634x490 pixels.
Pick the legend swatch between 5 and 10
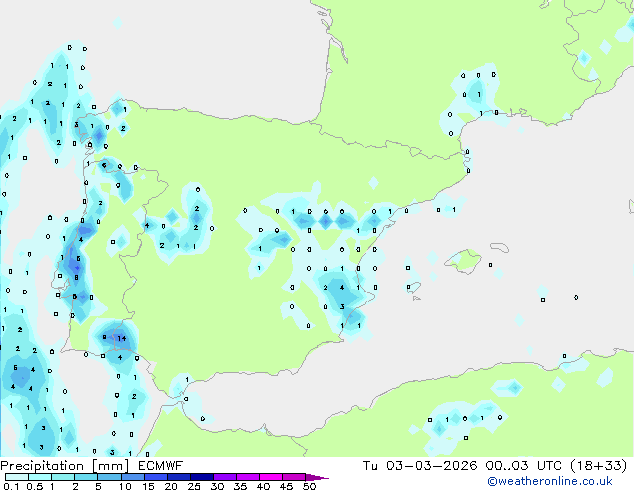coord(109,477)
